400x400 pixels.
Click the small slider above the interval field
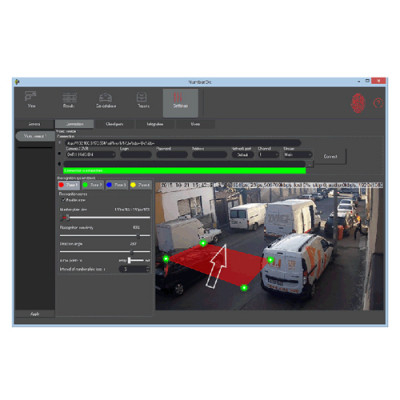135,260
